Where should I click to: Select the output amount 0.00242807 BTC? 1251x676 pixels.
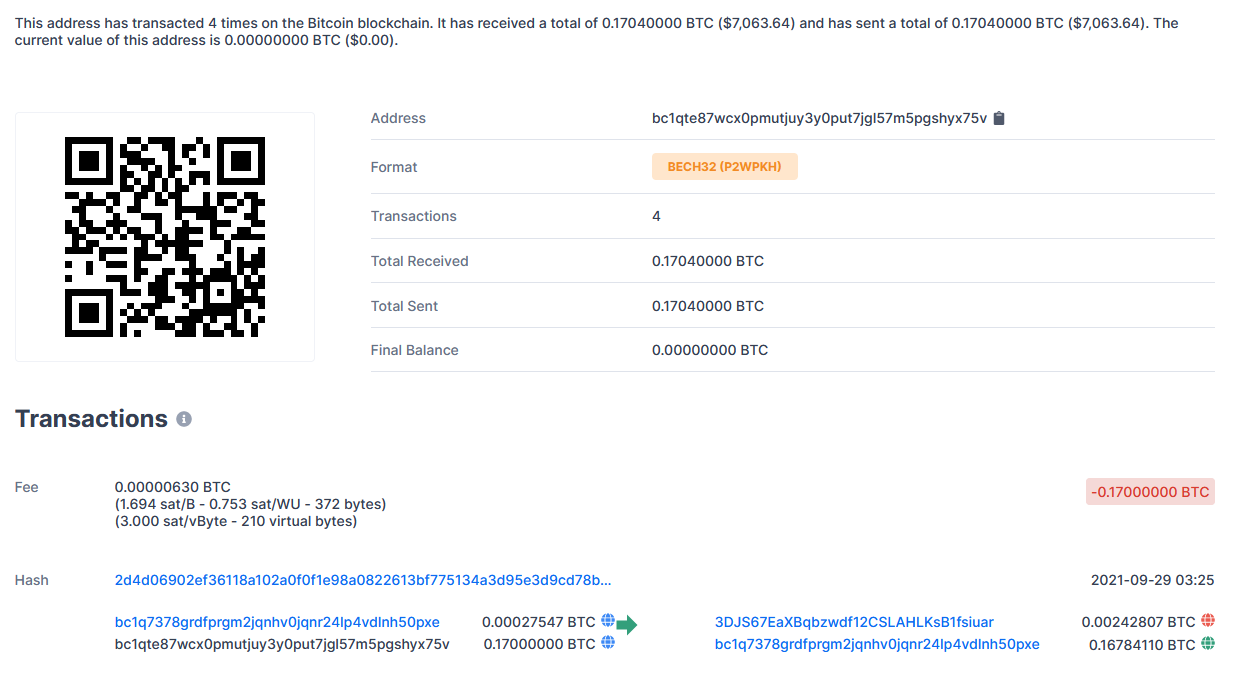(x=1138, y=622)
